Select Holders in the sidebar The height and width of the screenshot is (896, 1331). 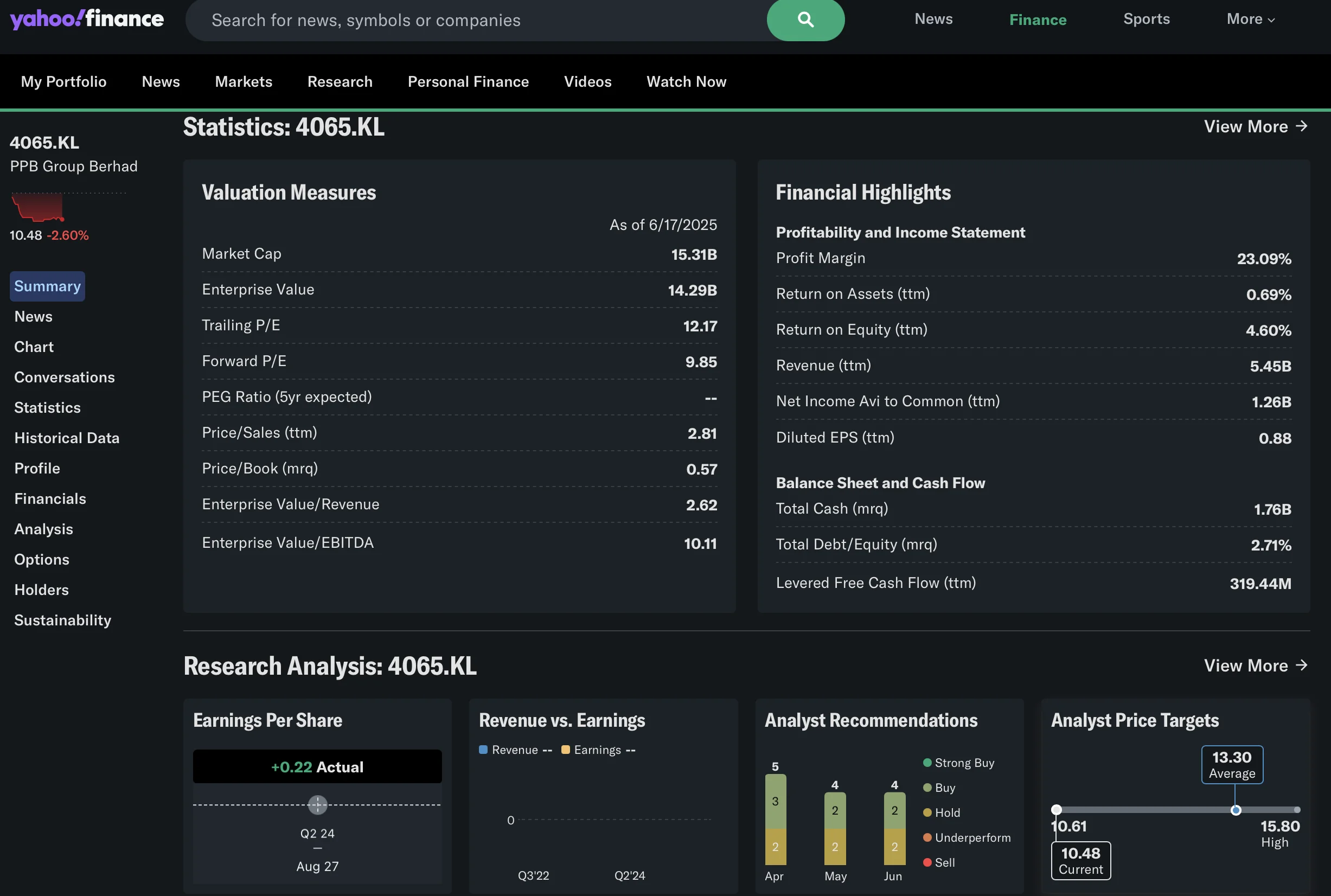41,590
